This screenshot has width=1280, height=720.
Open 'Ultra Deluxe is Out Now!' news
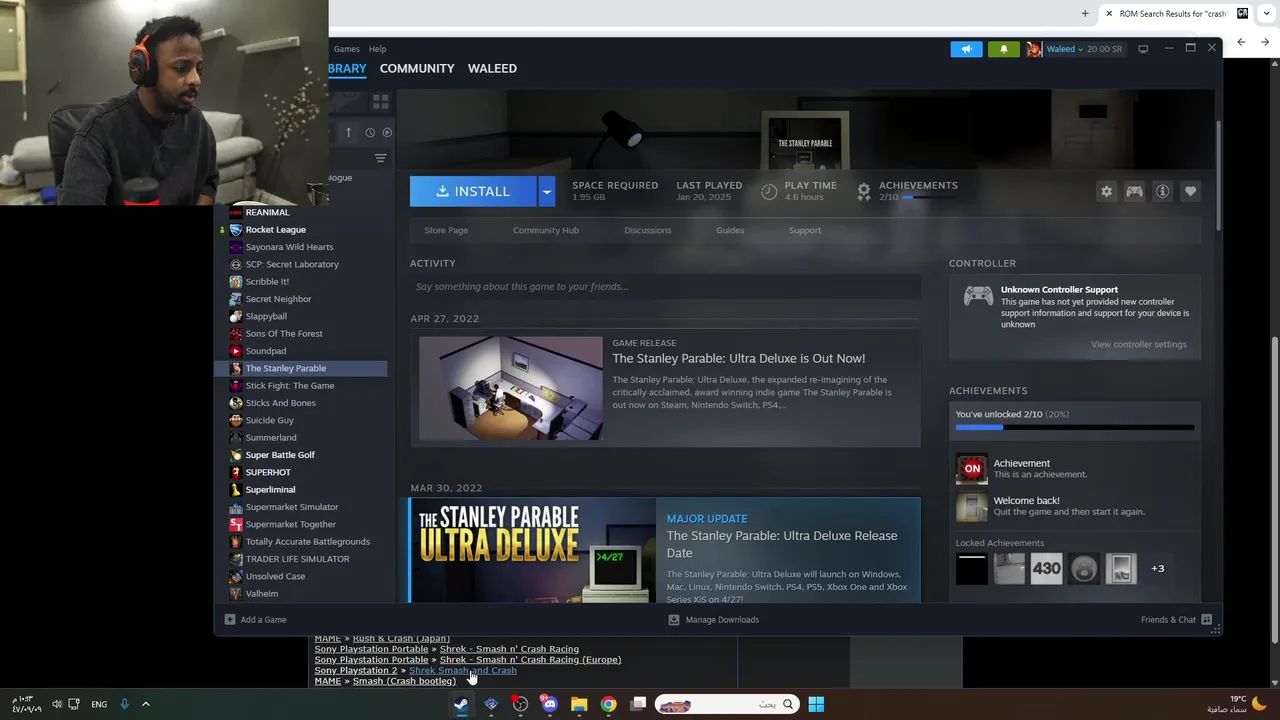pos(739,358)
